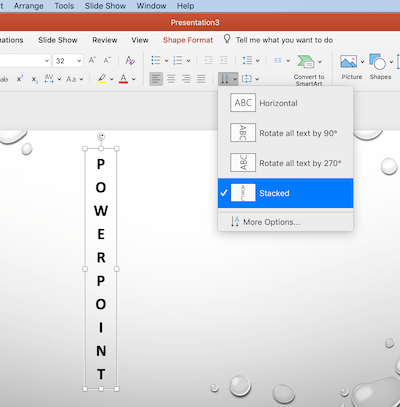Click the Increase Font Size icon
Image resolution: width=400 pixels, height=407 pixels.
click(x=92, y=60)
